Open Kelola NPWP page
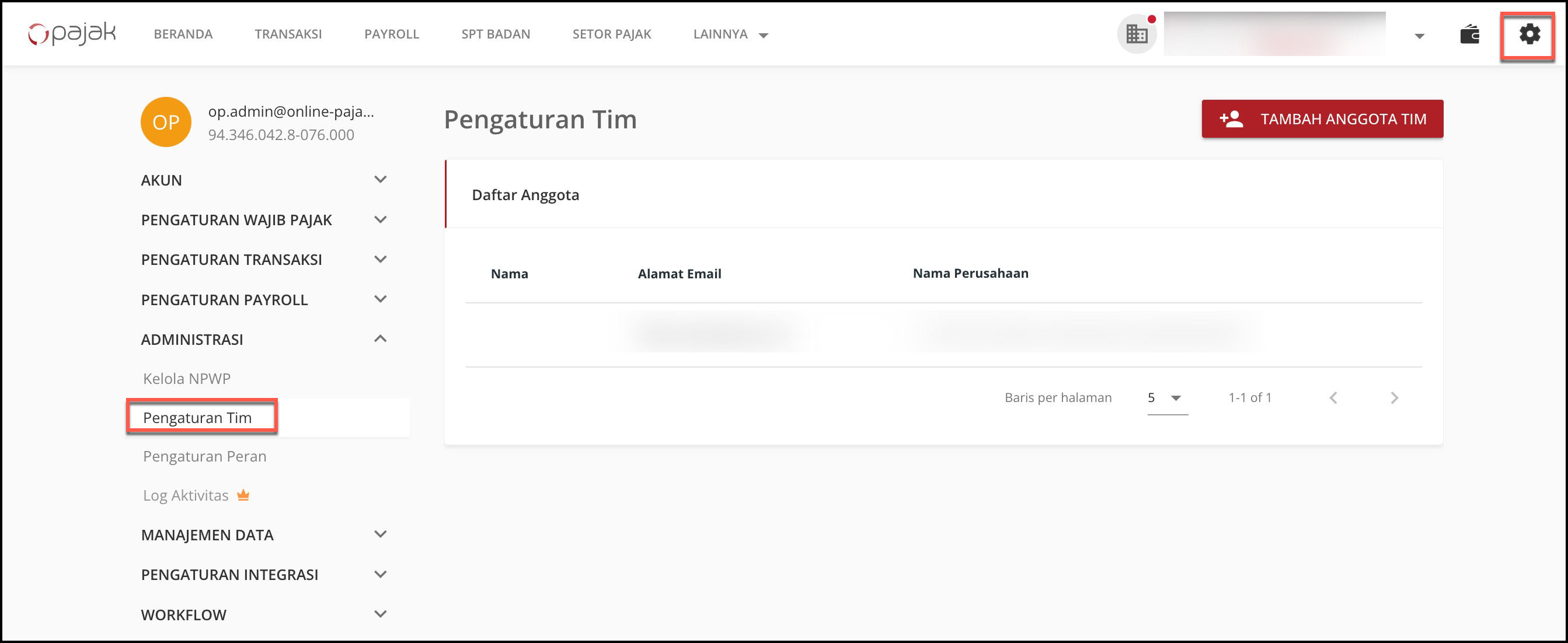Viewport: 1568px width, 643px height. click(186, 378)
